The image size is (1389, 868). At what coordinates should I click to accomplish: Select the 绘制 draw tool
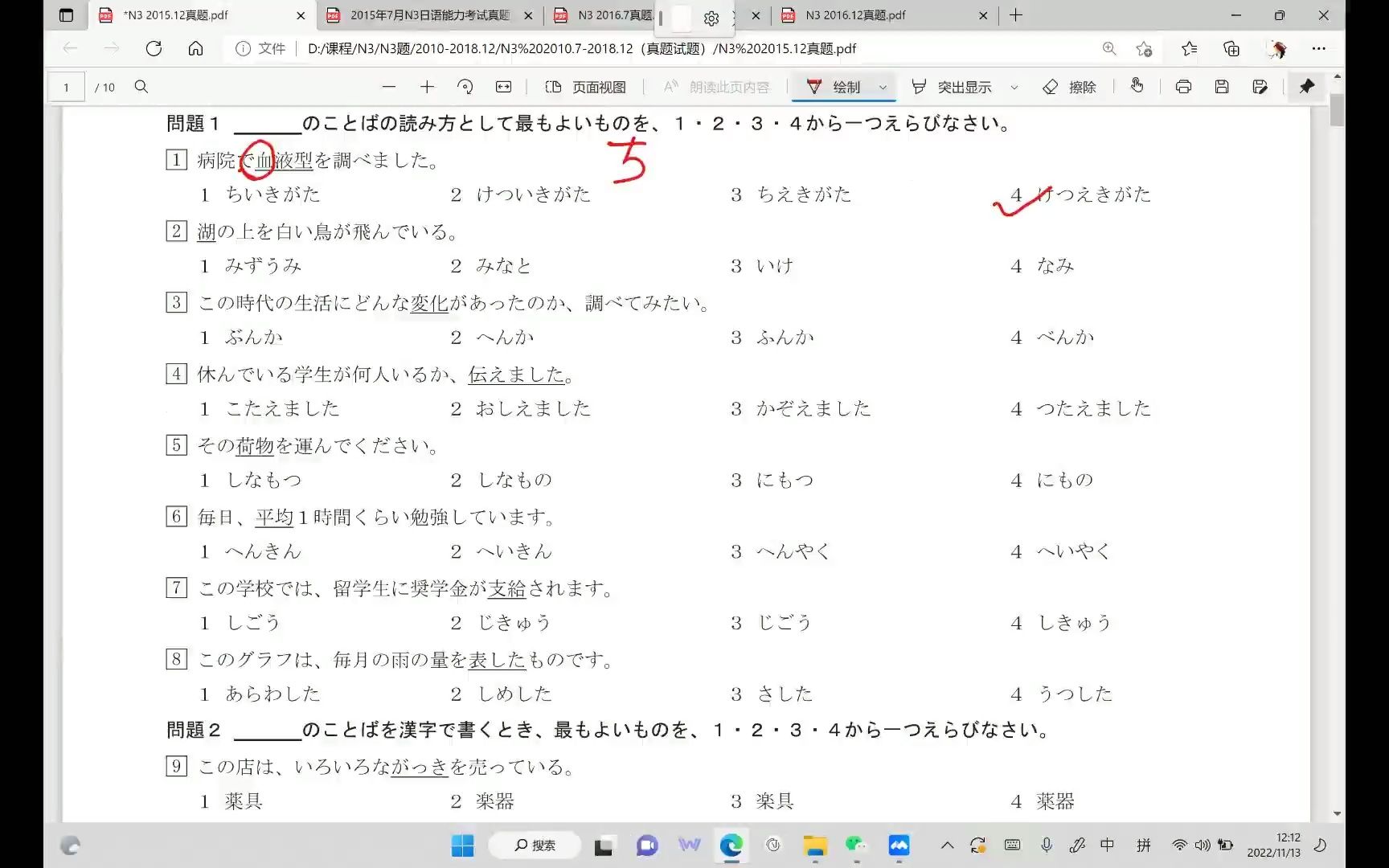pyautogui.click(x=834, y=87)
